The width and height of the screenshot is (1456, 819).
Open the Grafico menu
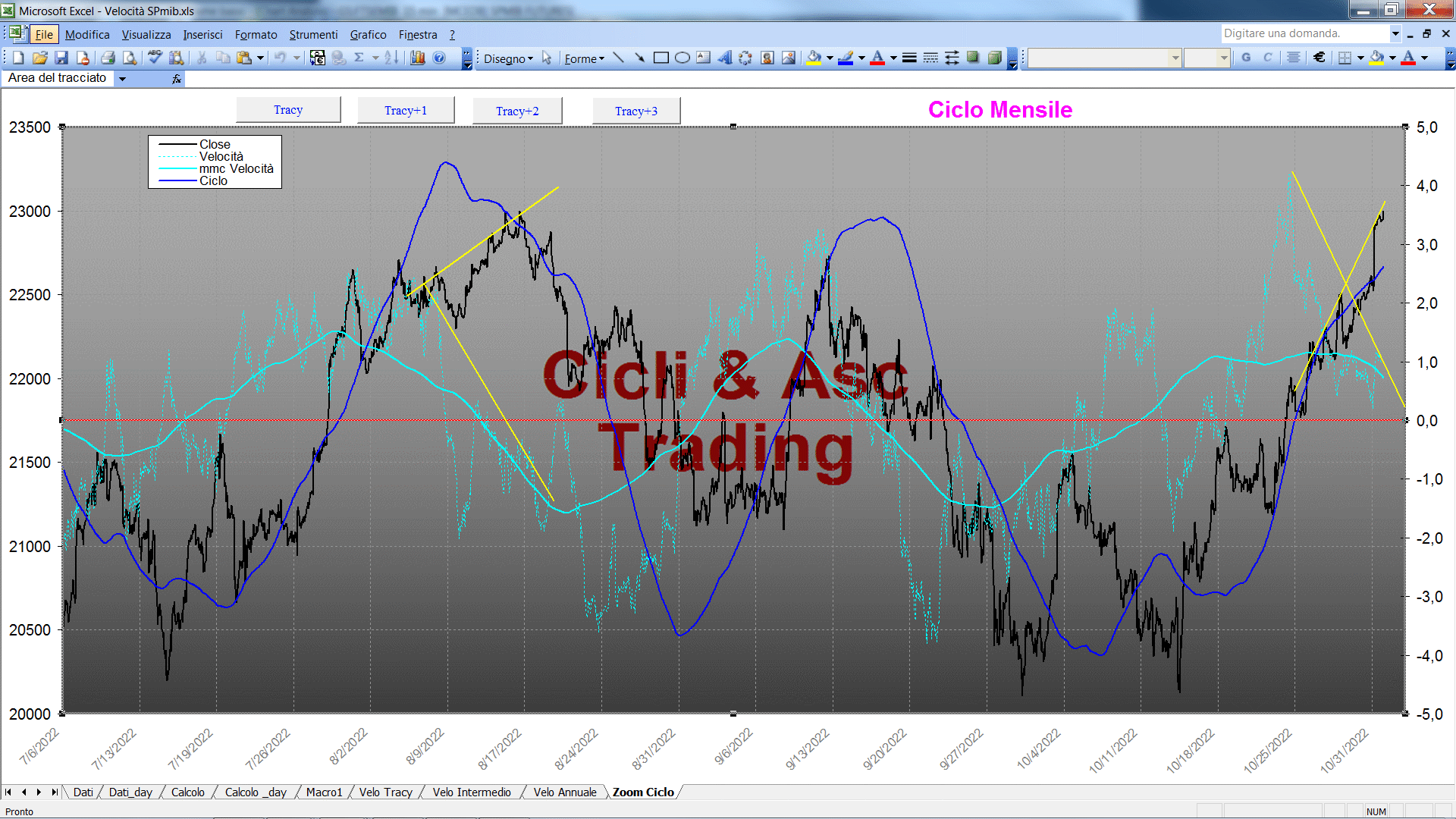(368, 34)
